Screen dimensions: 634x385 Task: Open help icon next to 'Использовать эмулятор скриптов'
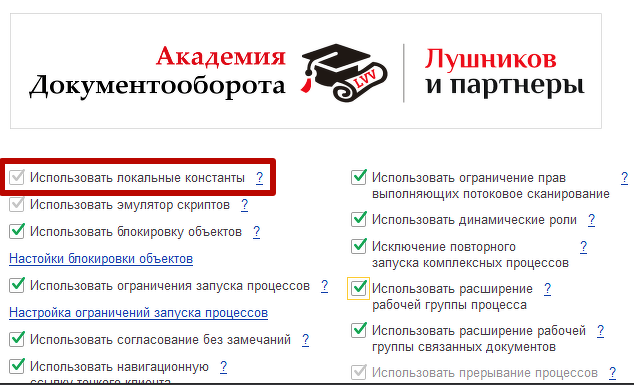244,205
